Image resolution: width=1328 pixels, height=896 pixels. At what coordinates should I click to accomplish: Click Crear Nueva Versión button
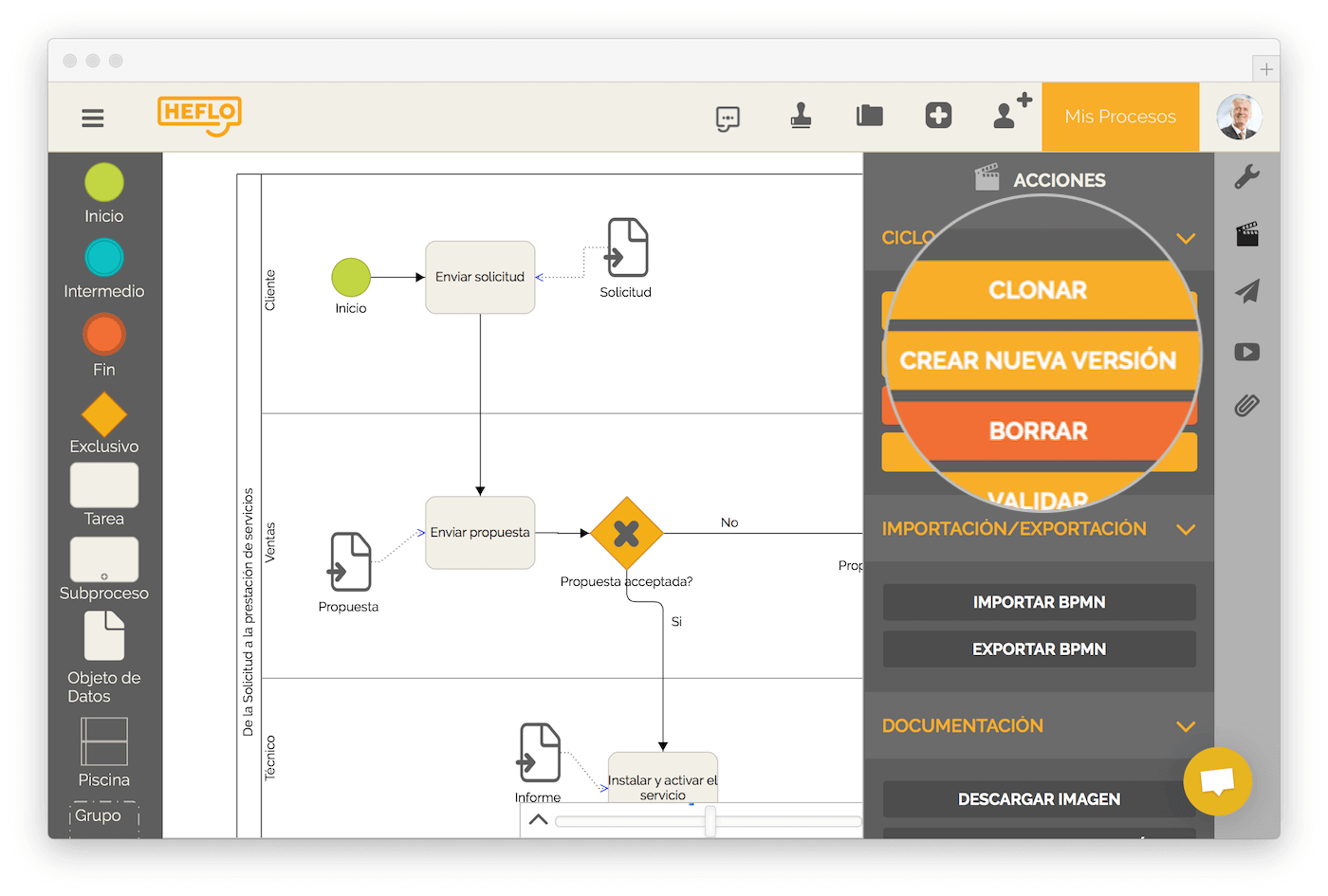point(1039,360)
